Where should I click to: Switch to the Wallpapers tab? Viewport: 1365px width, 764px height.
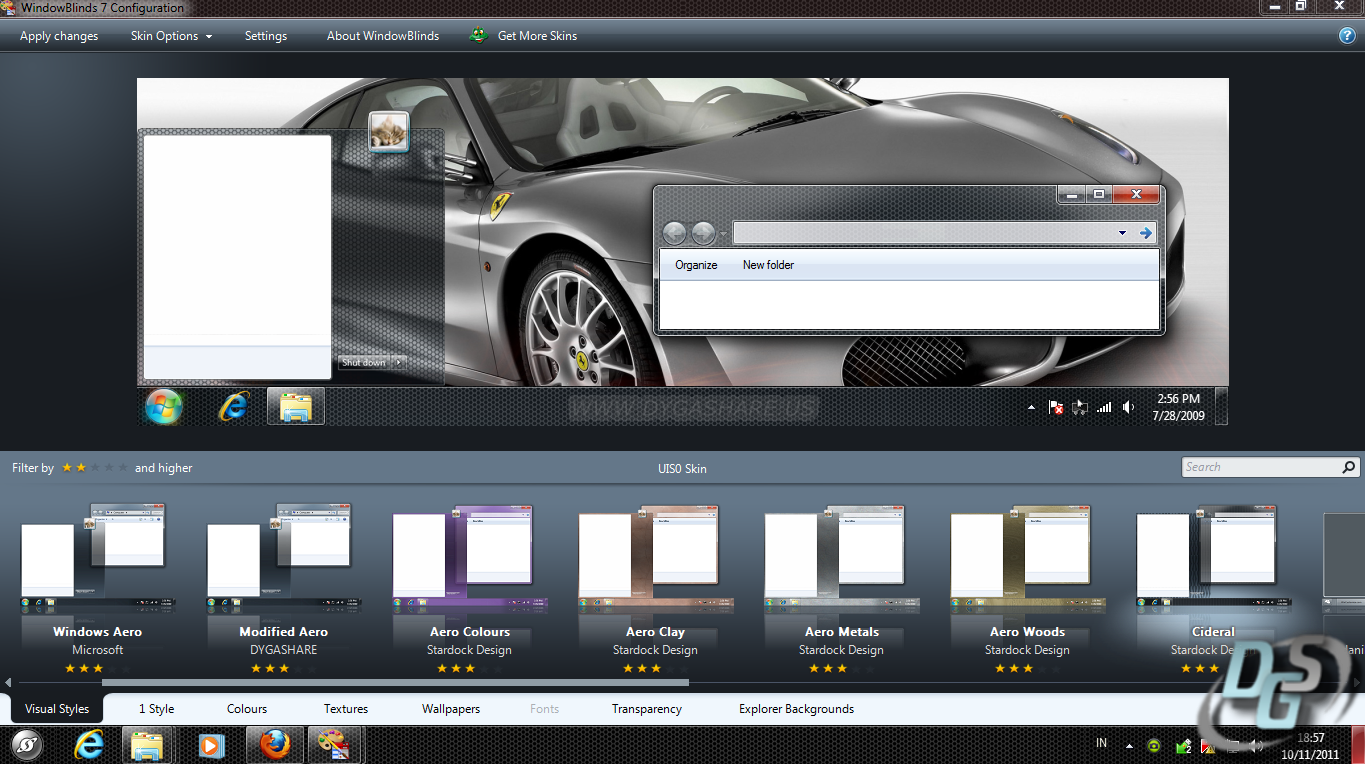pos(451,709)
